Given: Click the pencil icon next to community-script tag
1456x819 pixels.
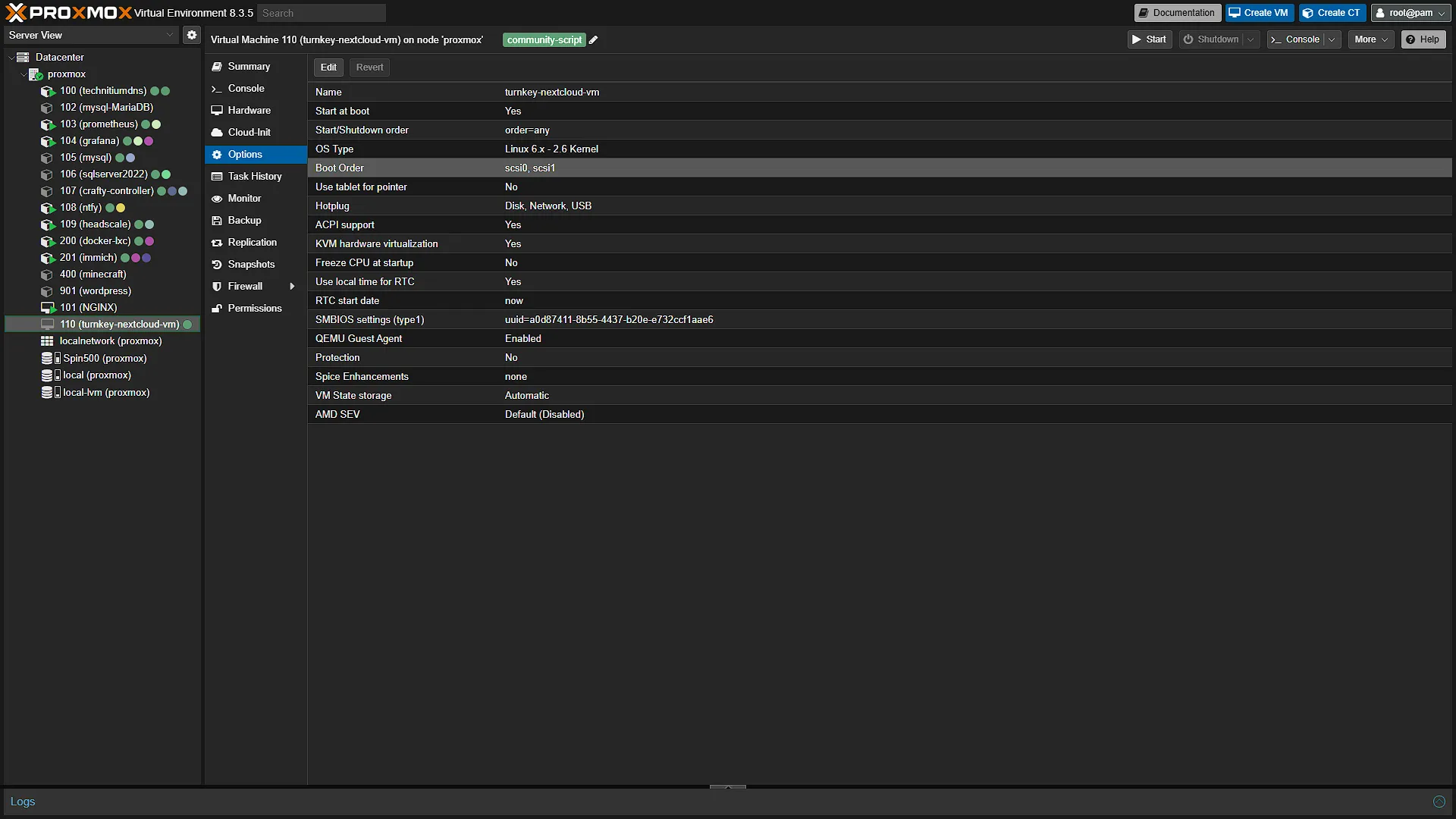Looking at the screenshot, I should pos(594,40).
